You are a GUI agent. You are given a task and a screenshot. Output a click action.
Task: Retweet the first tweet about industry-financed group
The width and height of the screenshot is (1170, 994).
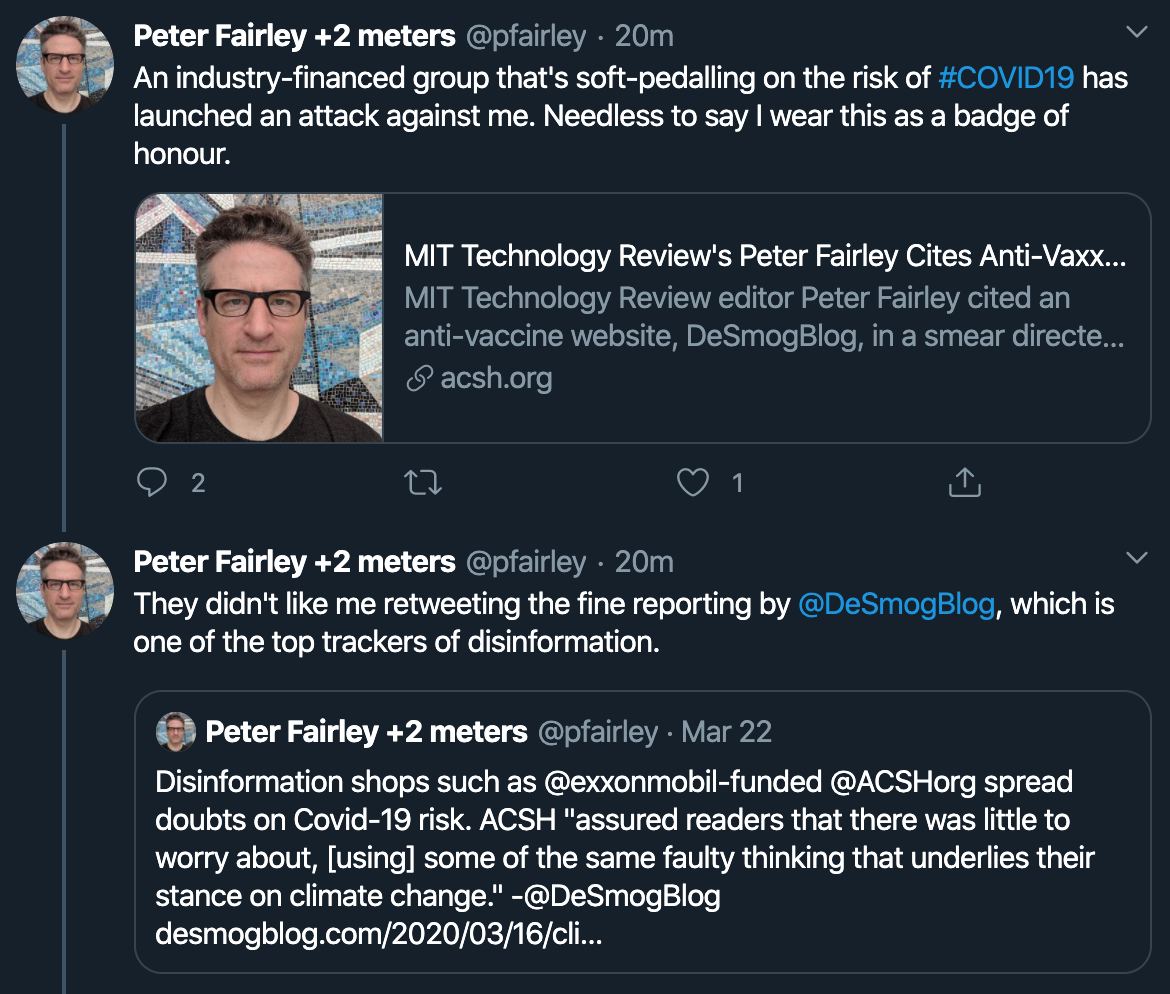[x=422, y=483]
